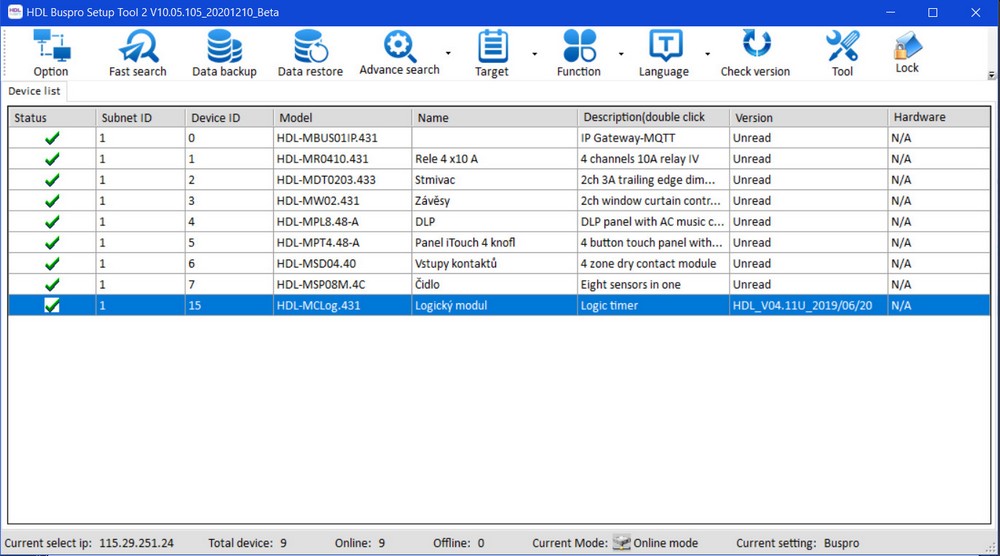
Task: Sort by the Model column header
Action: [342, 117]
